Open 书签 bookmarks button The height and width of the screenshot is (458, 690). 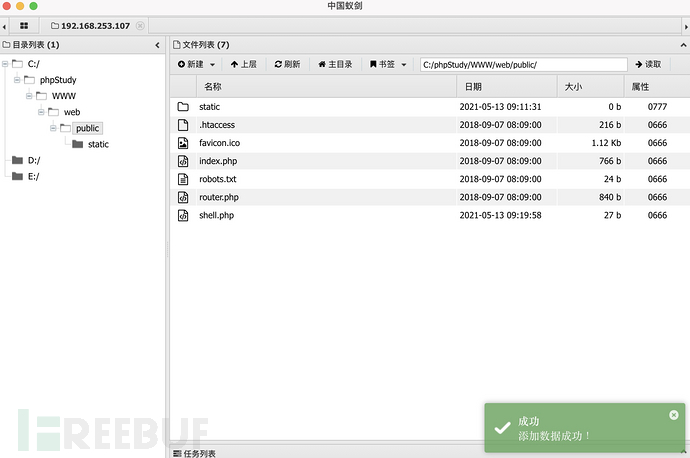click(382, 64)
